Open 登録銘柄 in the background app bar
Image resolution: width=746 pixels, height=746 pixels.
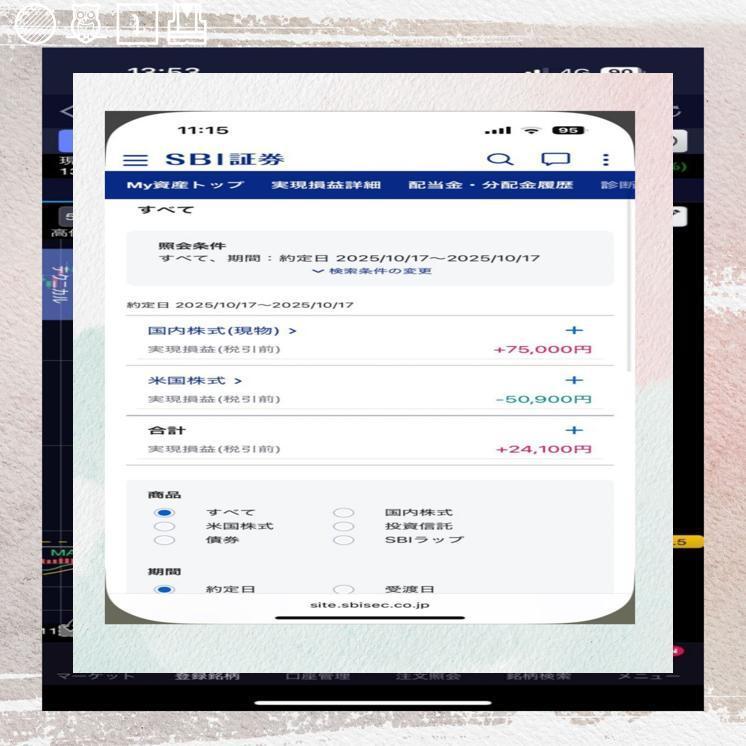coord(207,676)
